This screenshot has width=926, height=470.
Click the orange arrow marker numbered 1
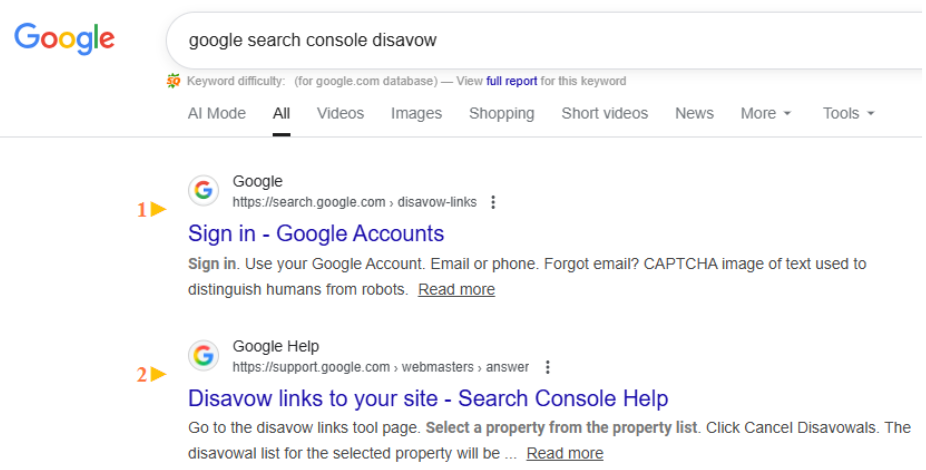[x=152, y=210]
